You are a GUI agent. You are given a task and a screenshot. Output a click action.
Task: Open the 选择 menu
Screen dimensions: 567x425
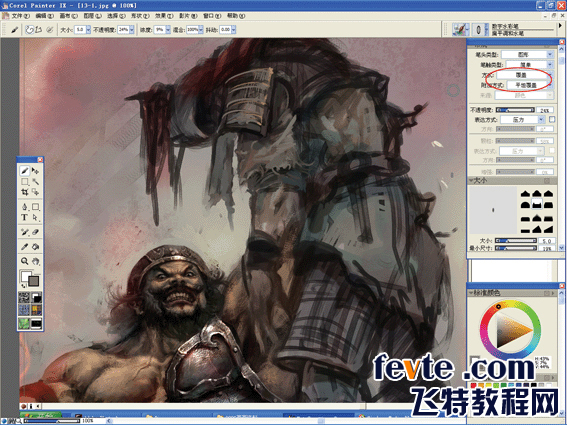(116, 16)
